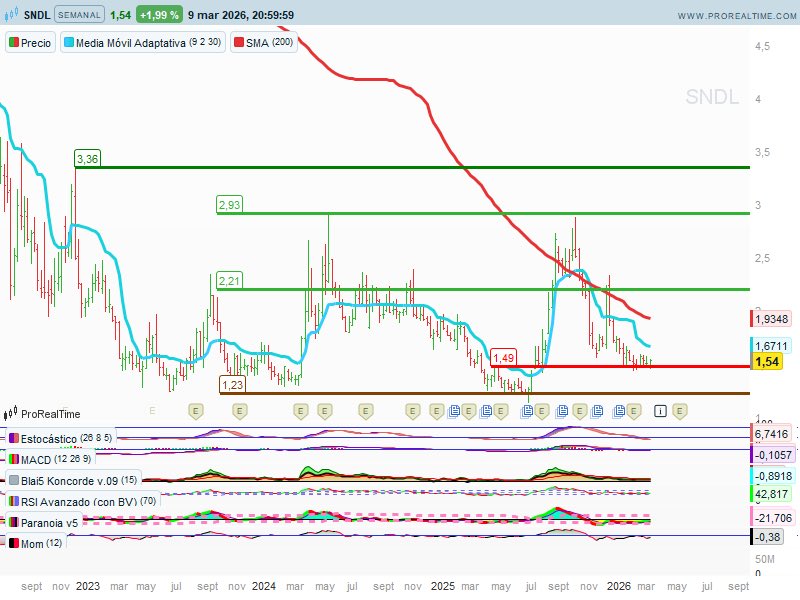Image resolution: width=800 pixels, height=600 pixels.
Task: Click the E event marker above nov 2024
Action: click(413, 411)
